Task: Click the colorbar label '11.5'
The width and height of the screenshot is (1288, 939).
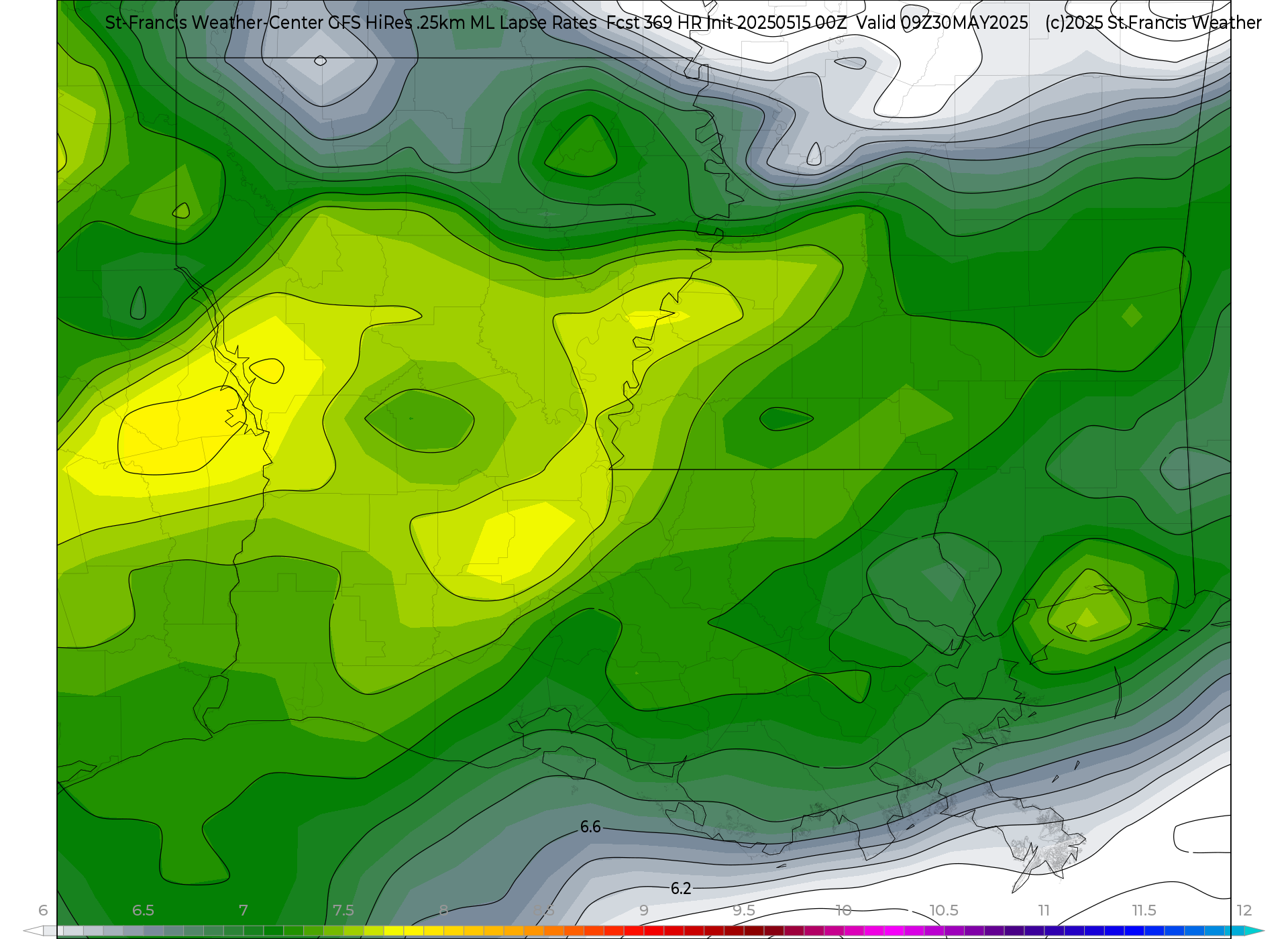Action: coord(1144,910)
